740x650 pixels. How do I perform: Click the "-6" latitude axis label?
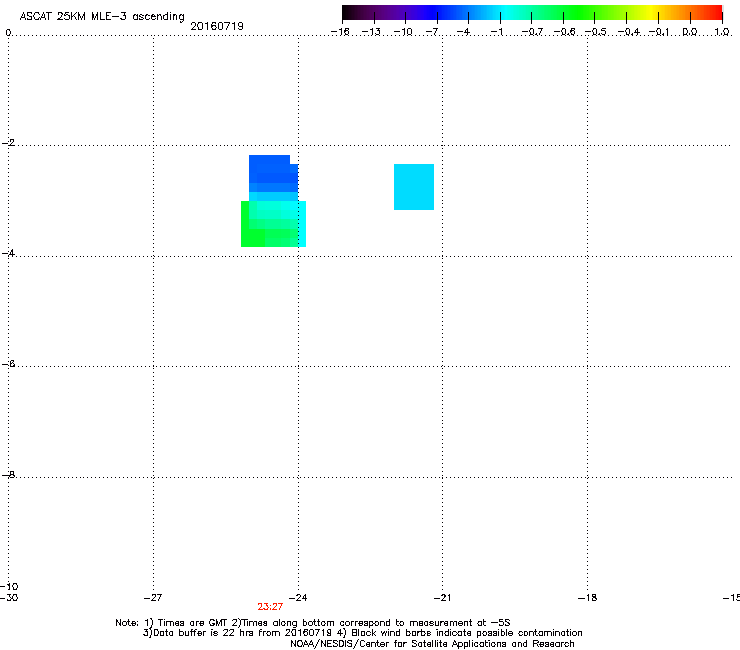click(8, 363)
